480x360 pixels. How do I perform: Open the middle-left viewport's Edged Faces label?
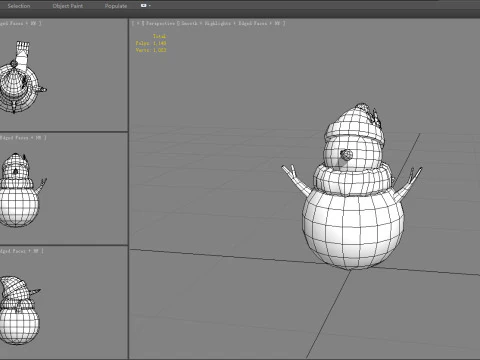(x=23, y=137)
